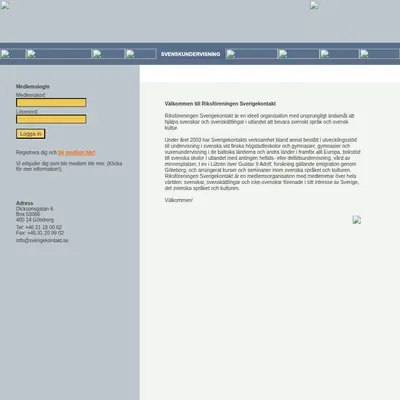
Task: Focus the Lösenord password field
Action: click(51, 119)
